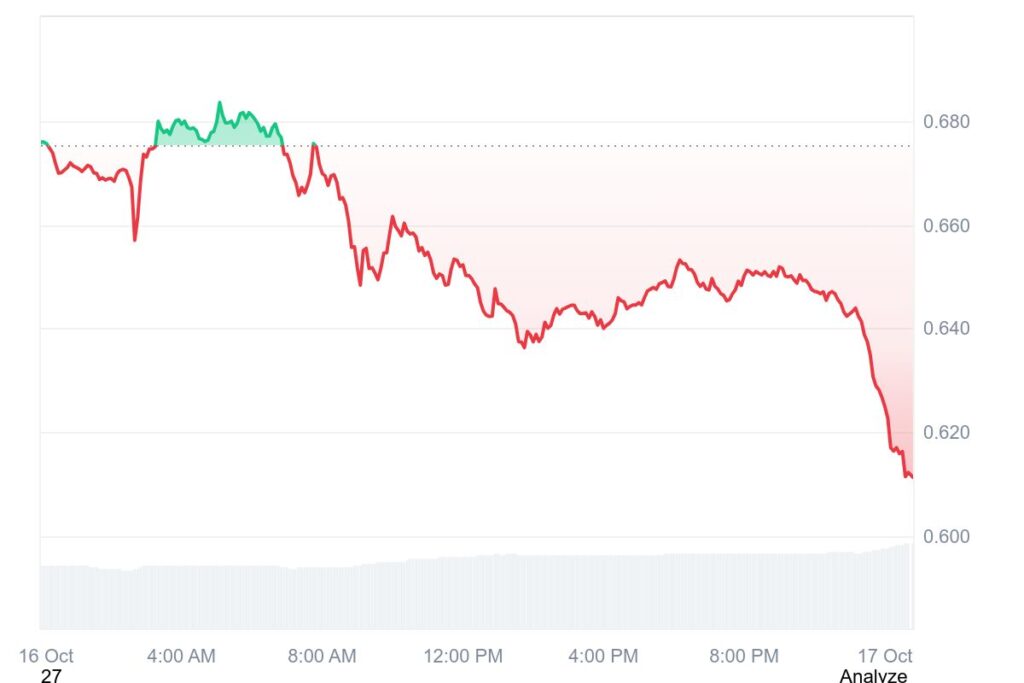Click the 16 Oct date label
This screenshot has height=683, width=1024.
(x=46, y=656)
